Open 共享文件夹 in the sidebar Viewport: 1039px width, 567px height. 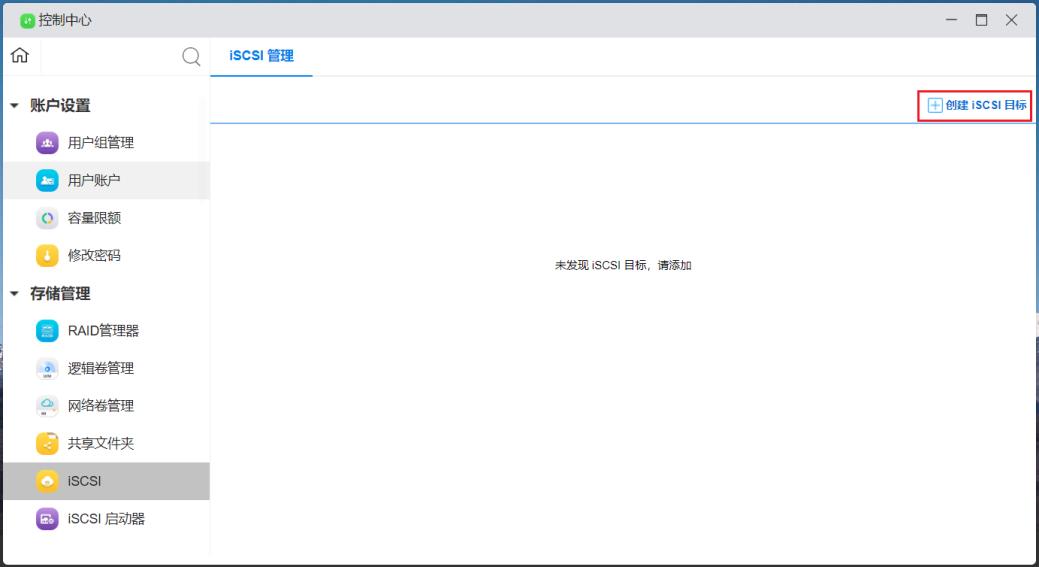tap(100, 444)
